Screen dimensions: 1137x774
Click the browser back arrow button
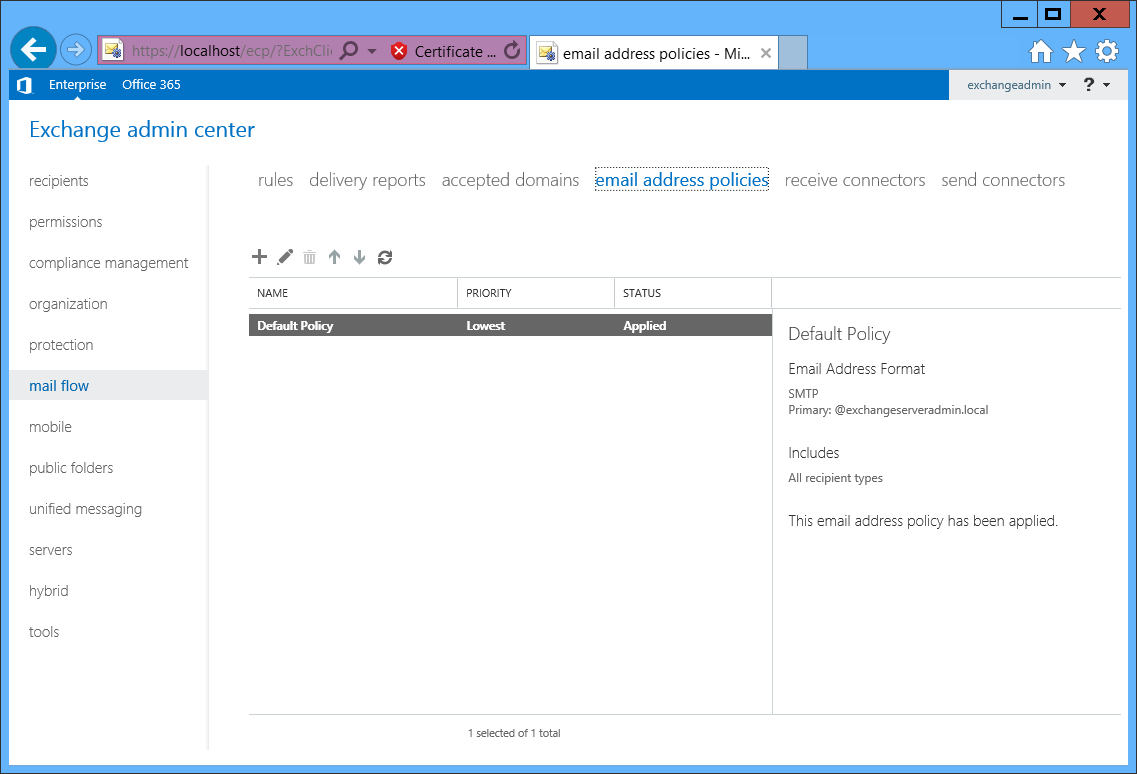pos(33,49)
